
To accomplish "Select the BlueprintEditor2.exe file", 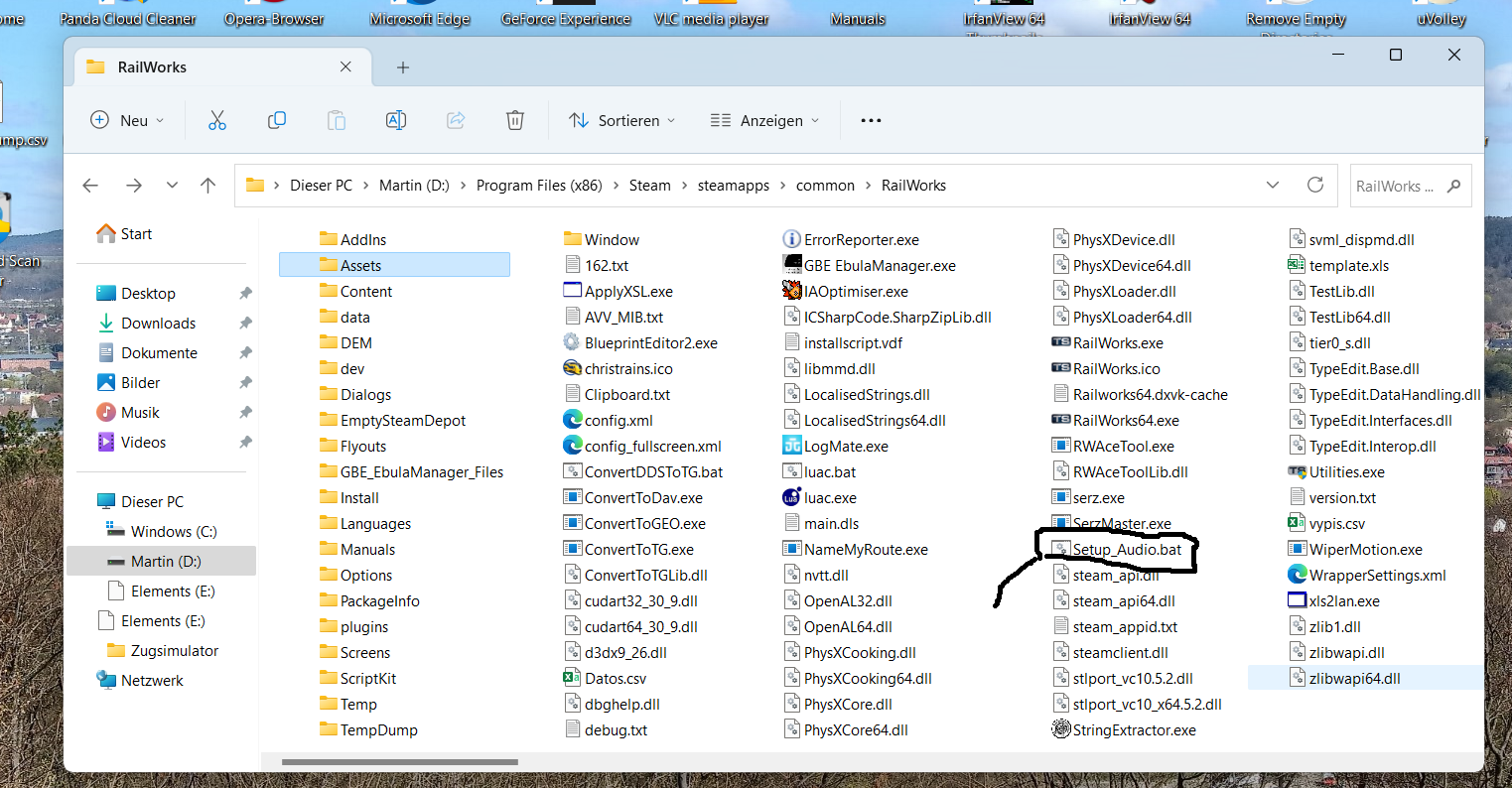I will pyautogui.click(x=650, y=343).
